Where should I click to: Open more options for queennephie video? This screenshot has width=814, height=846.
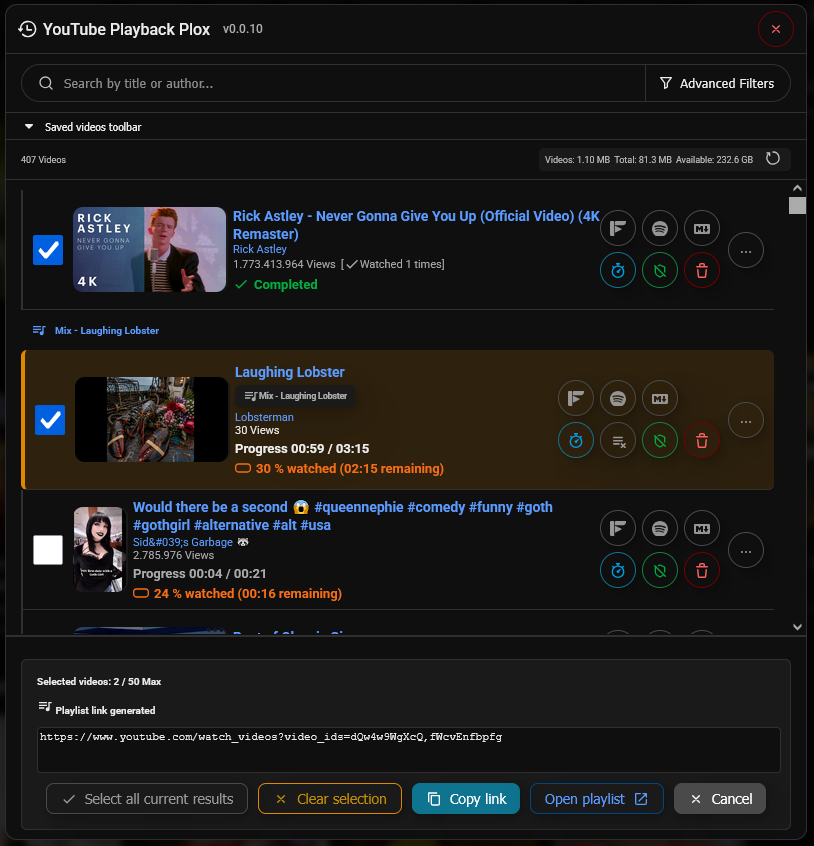tap(746, 550)
